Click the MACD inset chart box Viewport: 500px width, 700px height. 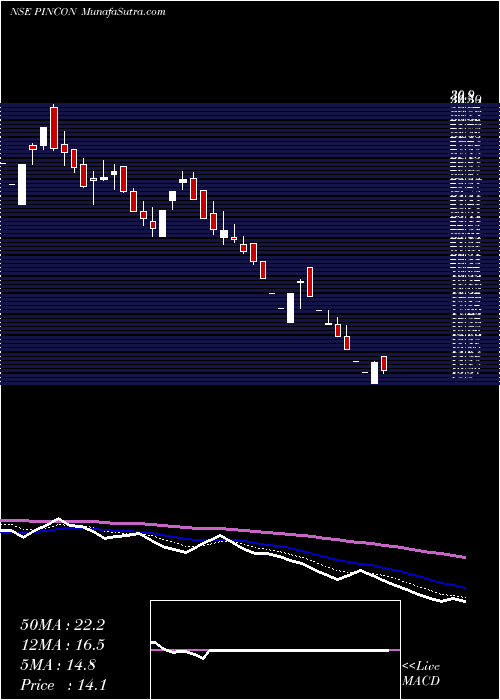tap(275, 650)
